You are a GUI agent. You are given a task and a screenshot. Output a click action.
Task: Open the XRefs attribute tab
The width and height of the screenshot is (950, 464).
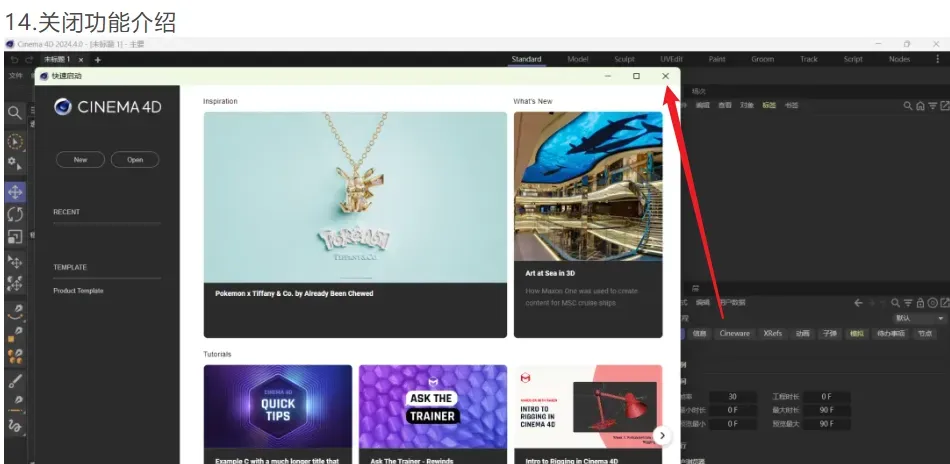click(x=772, y=334)
